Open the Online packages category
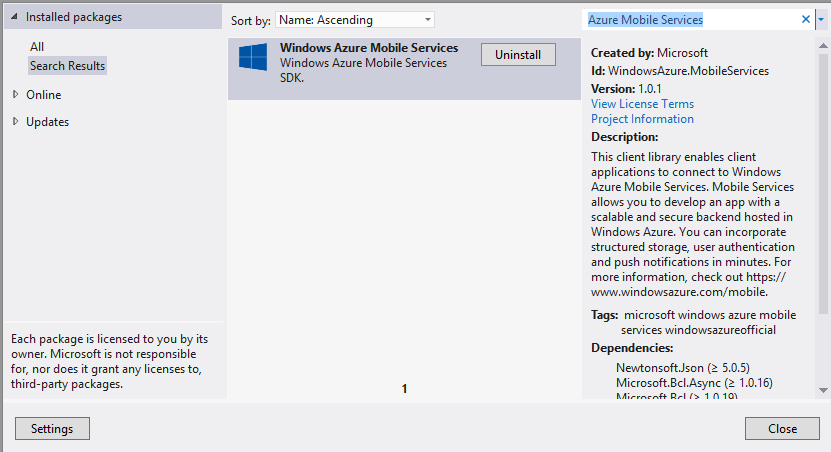 pyautogui.click(x=43, y=95)
